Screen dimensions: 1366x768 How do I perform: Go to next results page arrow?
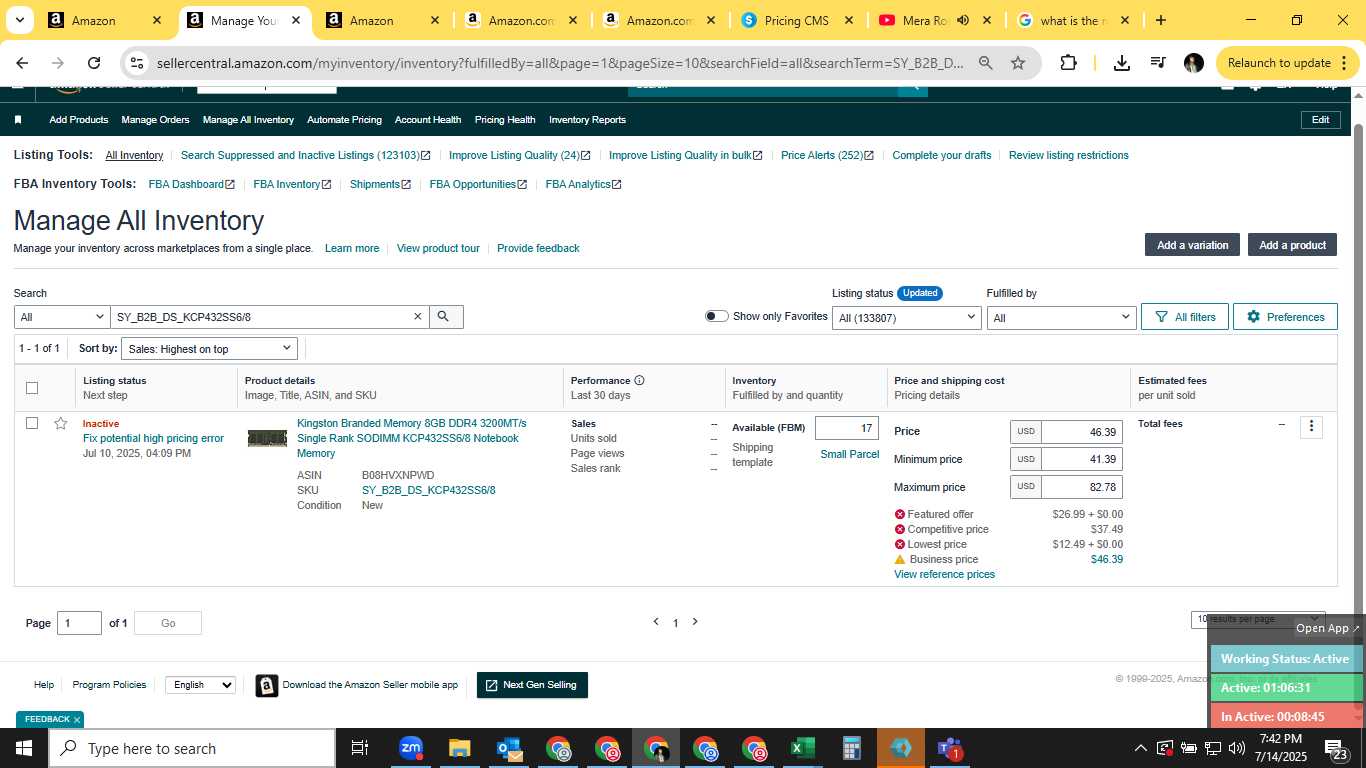[695, 622]
